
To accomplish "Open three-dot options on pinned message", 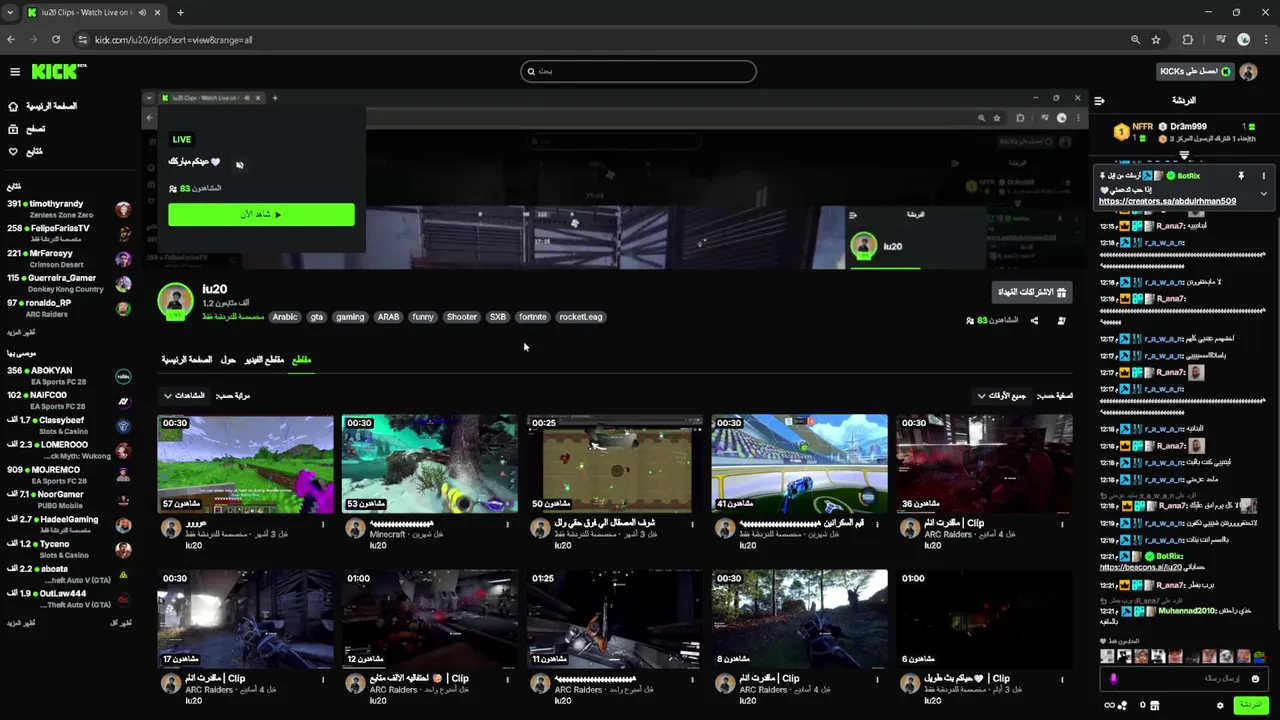I will tap(1263, 176).
